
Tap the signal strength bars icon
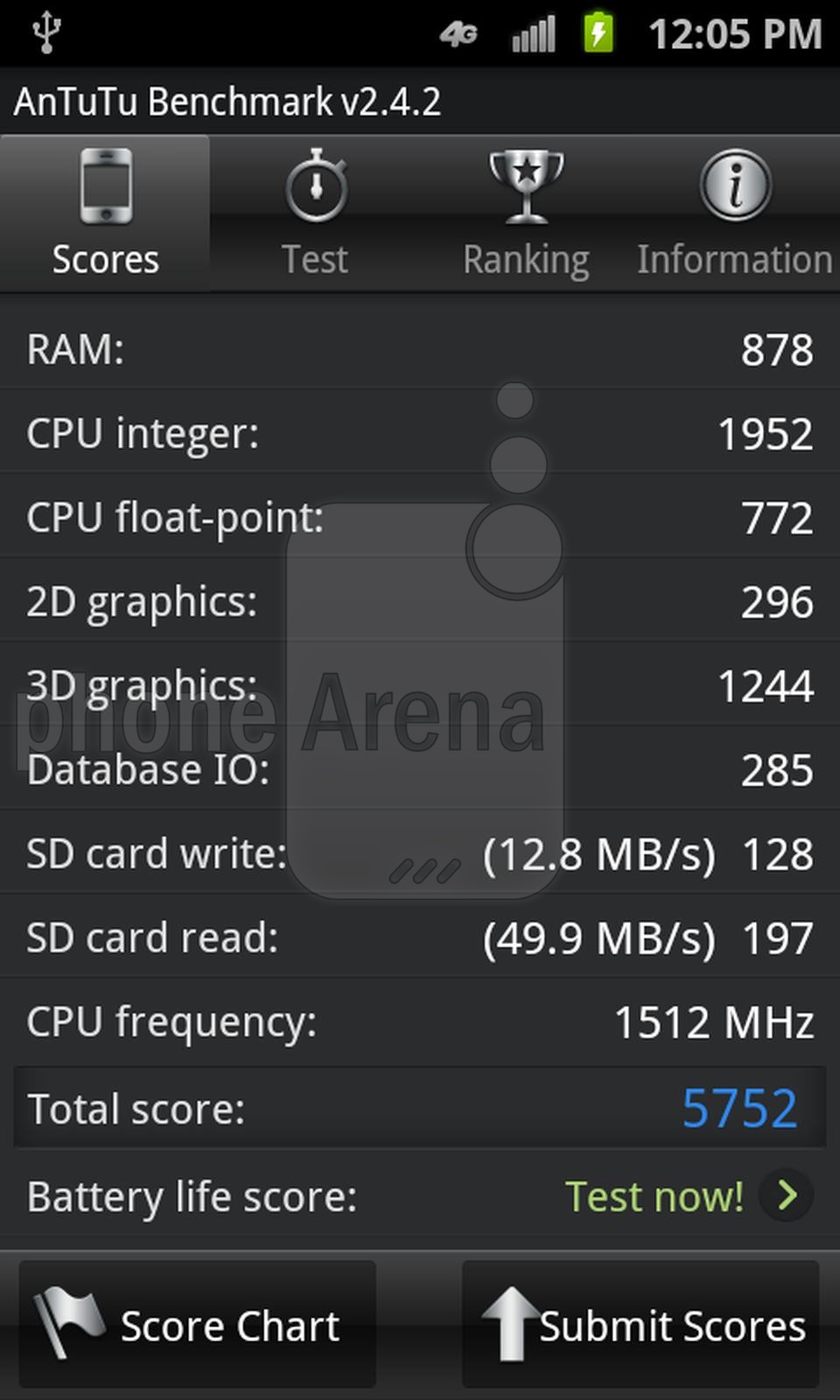click(x=533, y=35)
